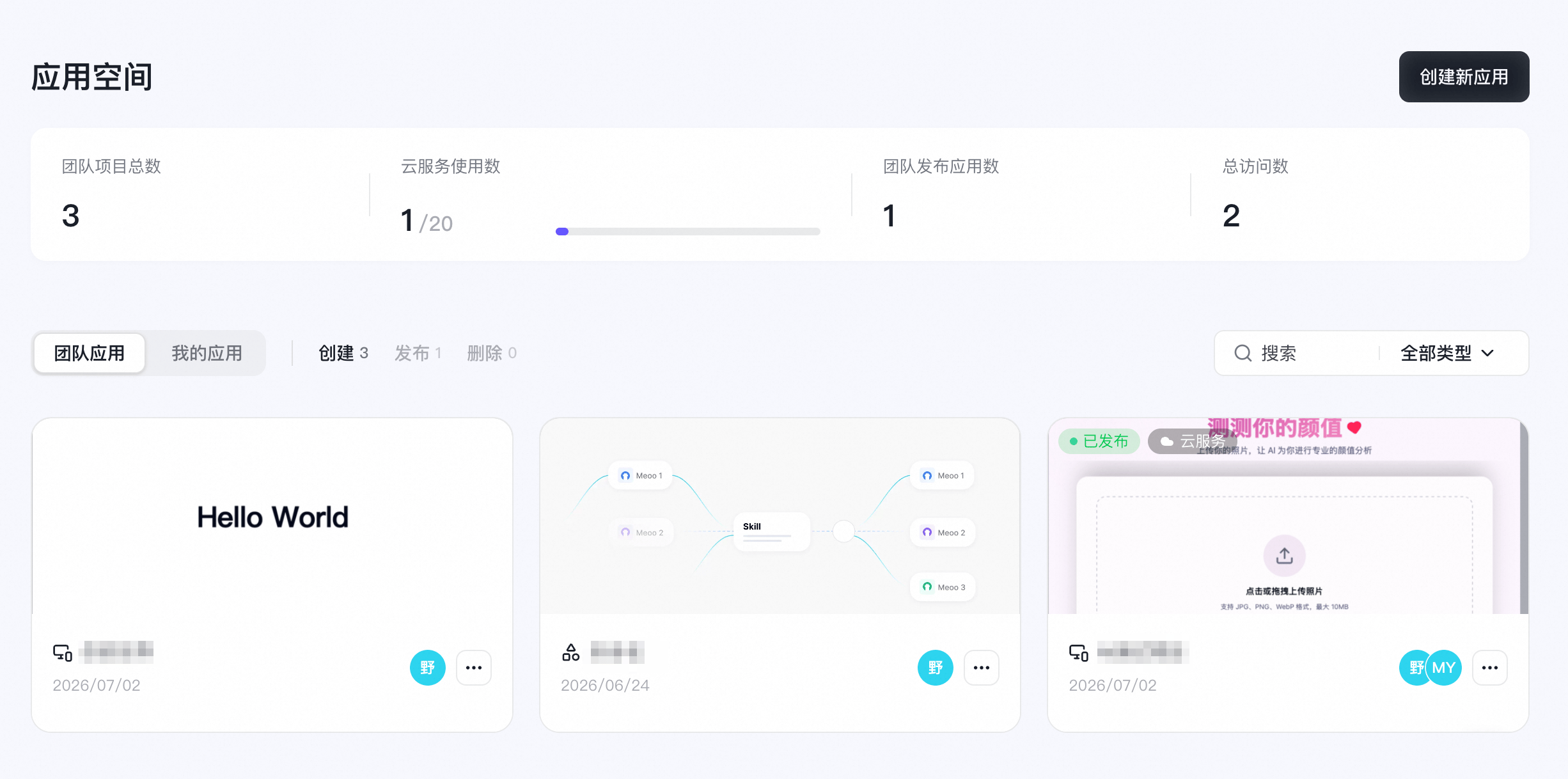The width and height of the screenshot is (1568, 779).
Task: Click the cloud service usage progress bar
Action: [x=688, y=232]
